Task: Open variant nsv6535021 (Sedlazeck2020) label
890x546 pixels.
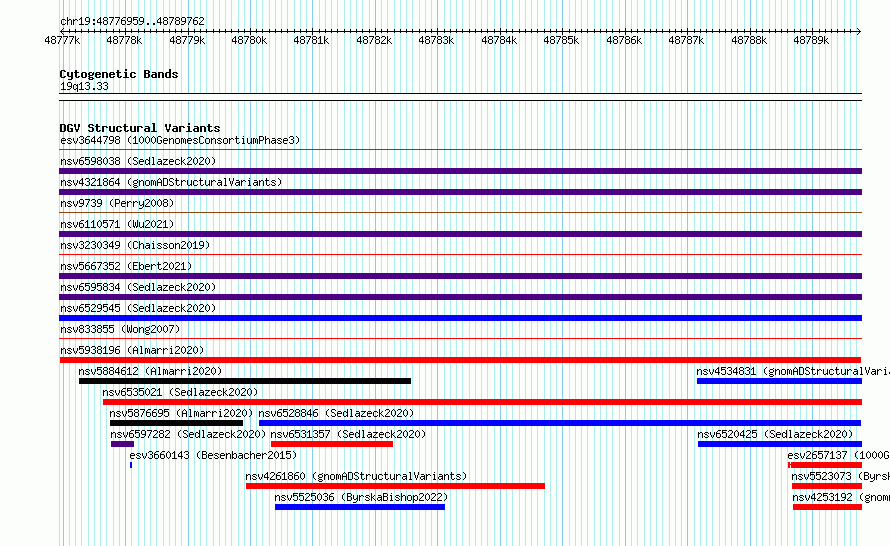Action: (180, 392)
